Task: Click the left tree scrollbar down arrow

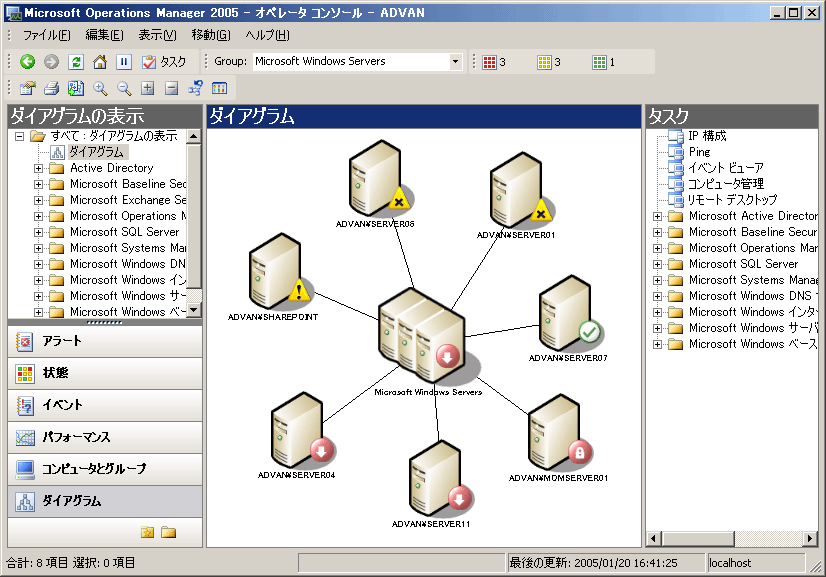Action: point(193,310)
